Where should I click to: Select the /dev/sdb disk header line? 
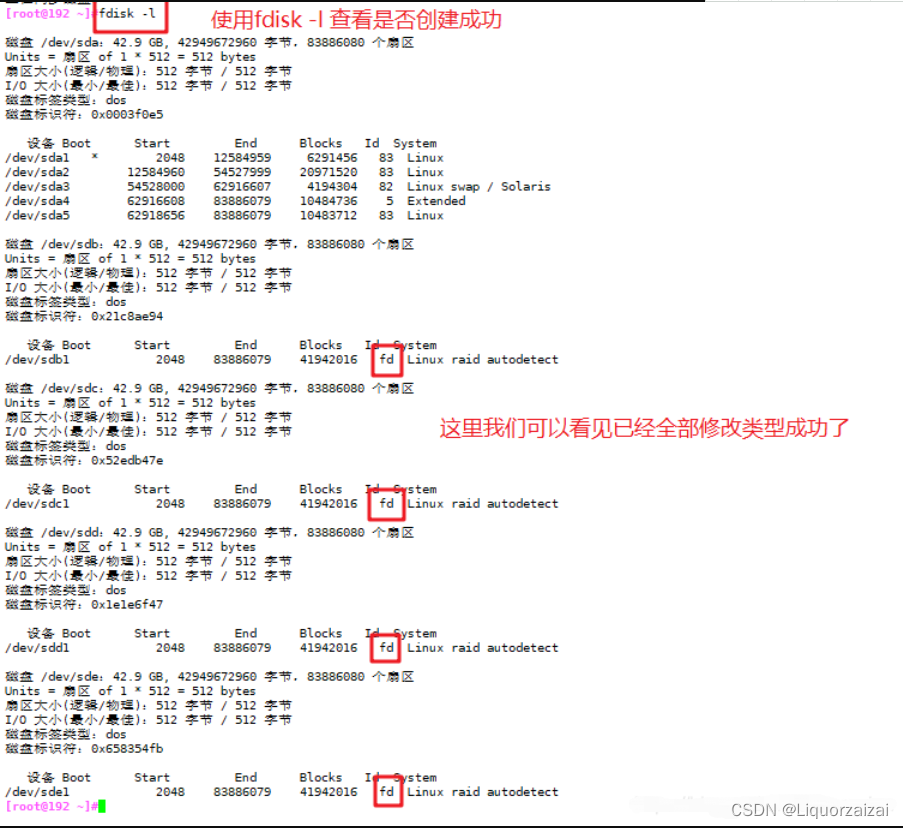click(x=210, y=244)
